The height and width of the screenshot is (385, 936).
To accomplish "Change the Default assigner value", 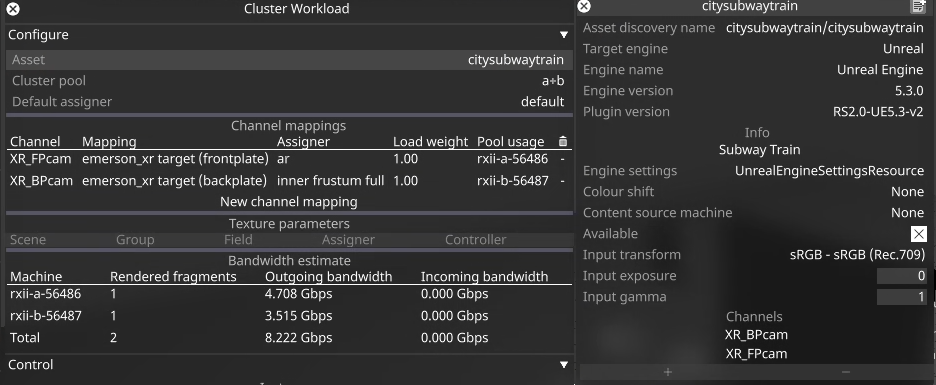I will 542,101.
